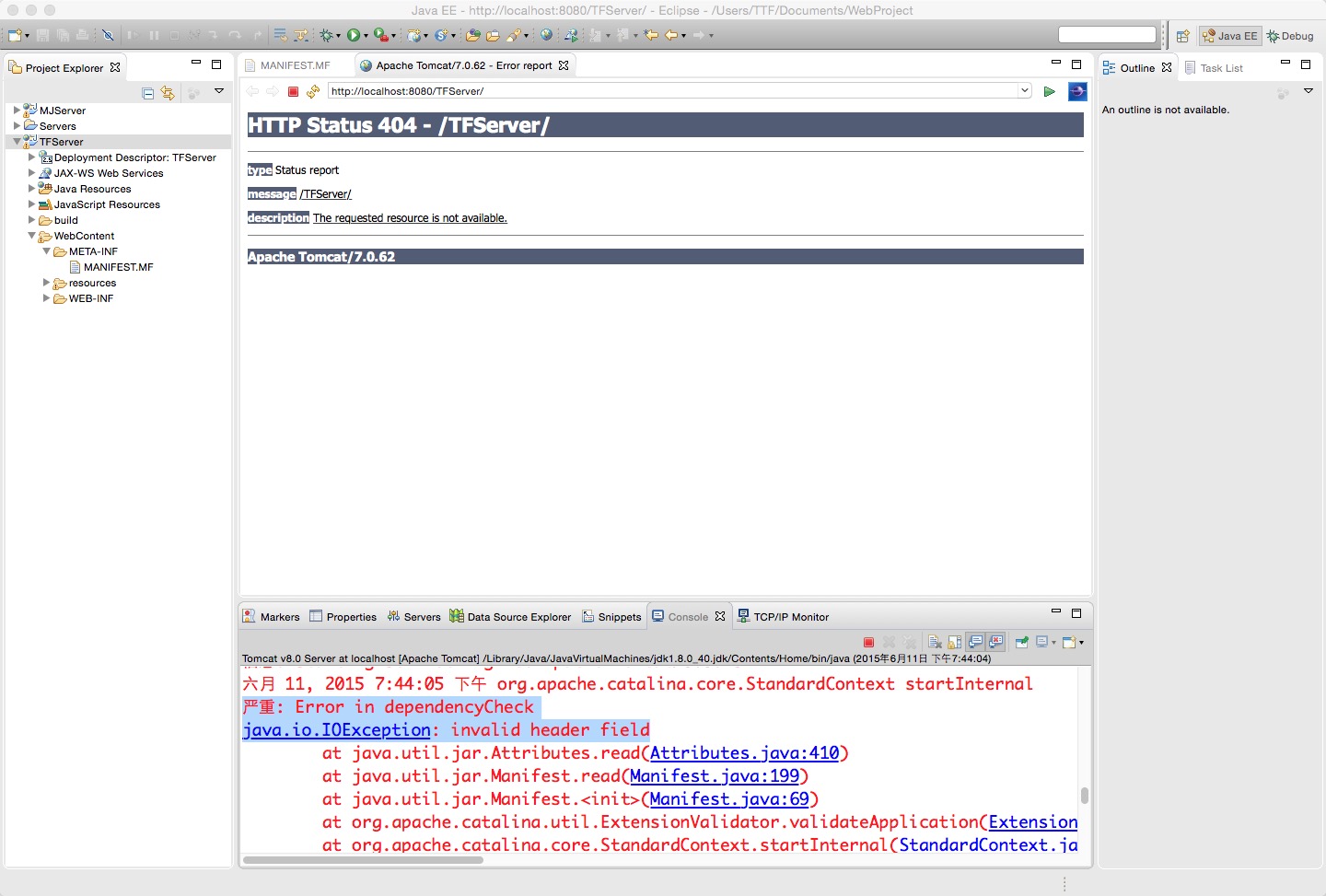
Task: Open Display Selected Console dropdown
Action: click(1053, 643)
